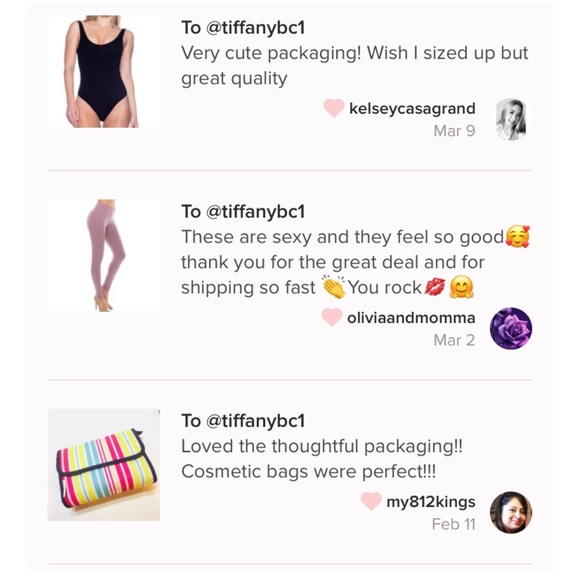Image resolution: width=580 pixels, height=580 pixels.
Task: Click heart icon beside kelseycasagrand
Action: pyautogui.click(x=334, y=108)
